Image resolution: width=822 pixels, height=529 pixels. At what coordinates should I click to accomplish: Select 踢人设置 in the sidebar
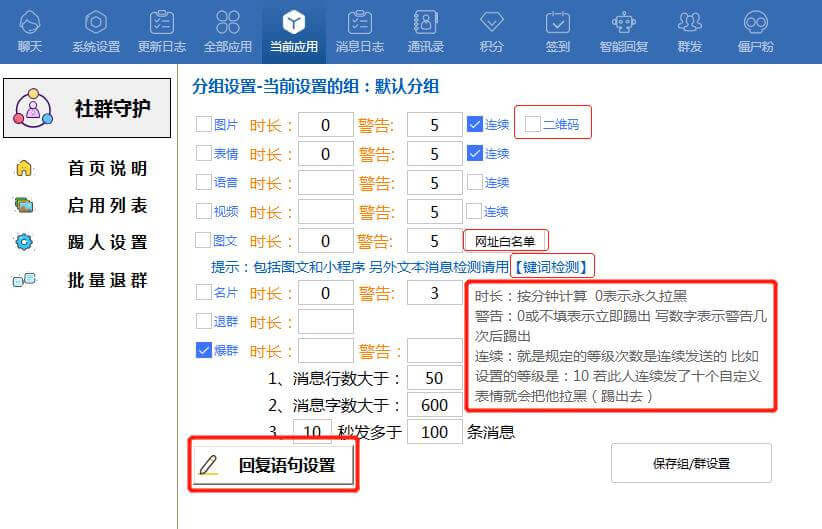pyautogui.click(x=107, y=242)
